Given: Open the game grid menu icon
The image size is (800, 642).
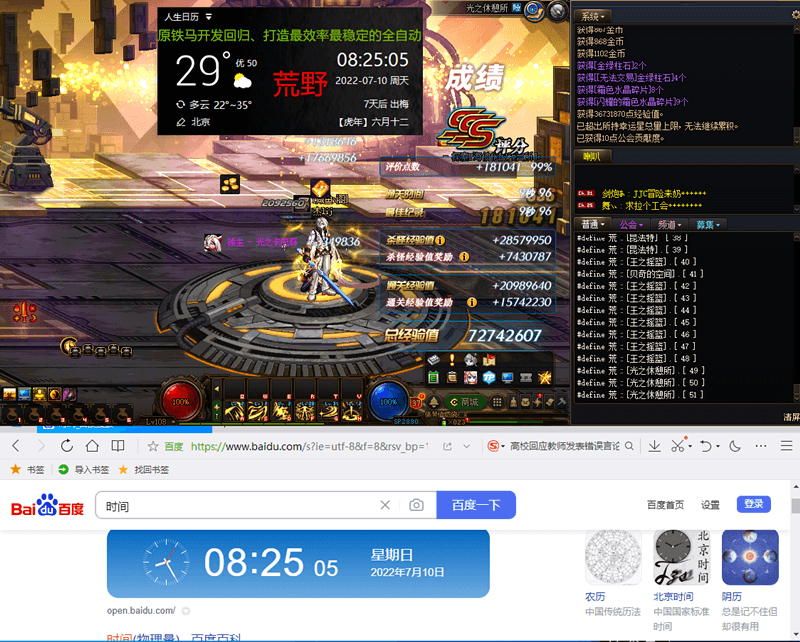Looking at the screenshot, I should coord(496,402).
